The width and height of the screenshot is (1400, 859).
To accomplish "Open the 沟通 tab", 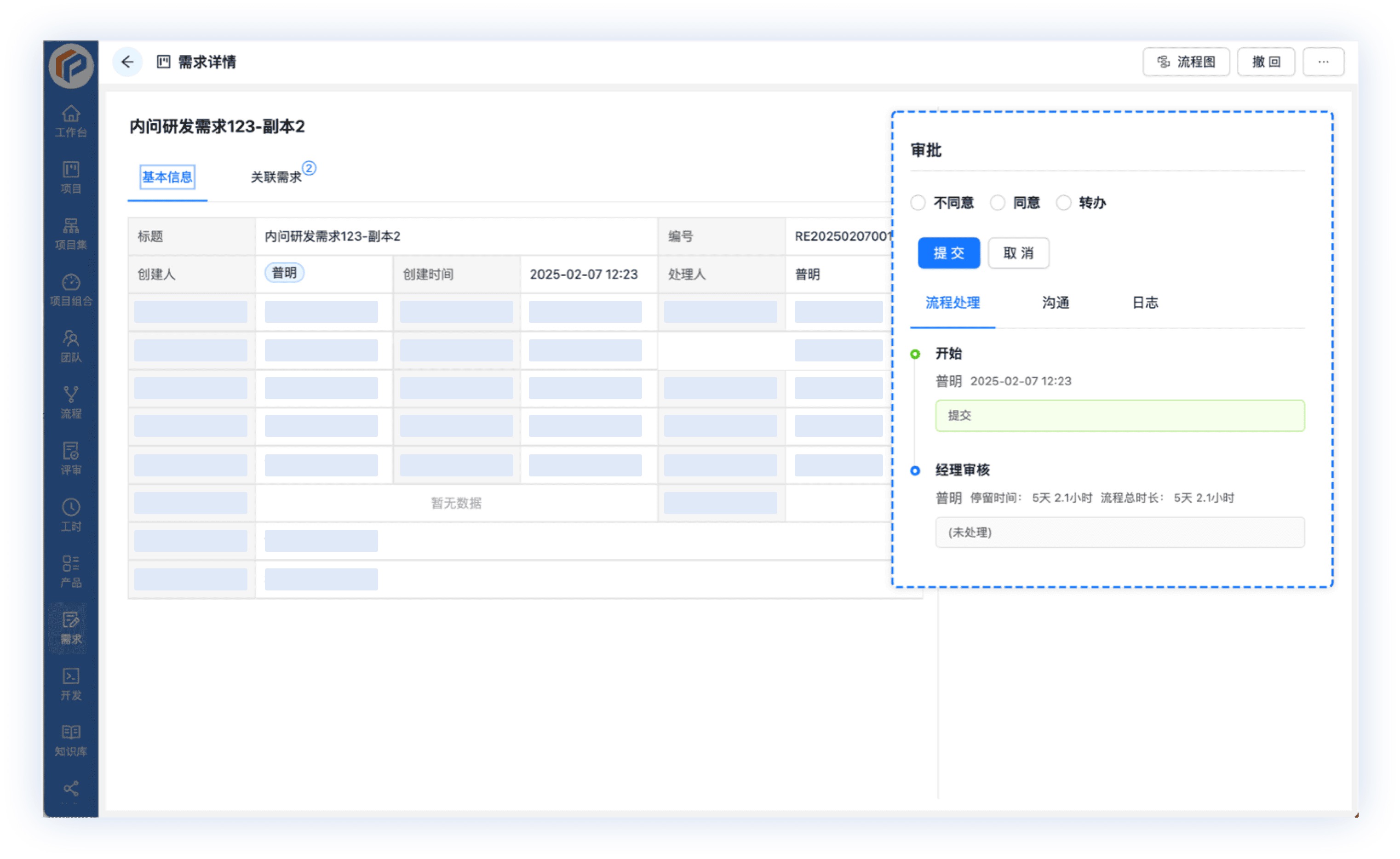I will [1056, 303].
